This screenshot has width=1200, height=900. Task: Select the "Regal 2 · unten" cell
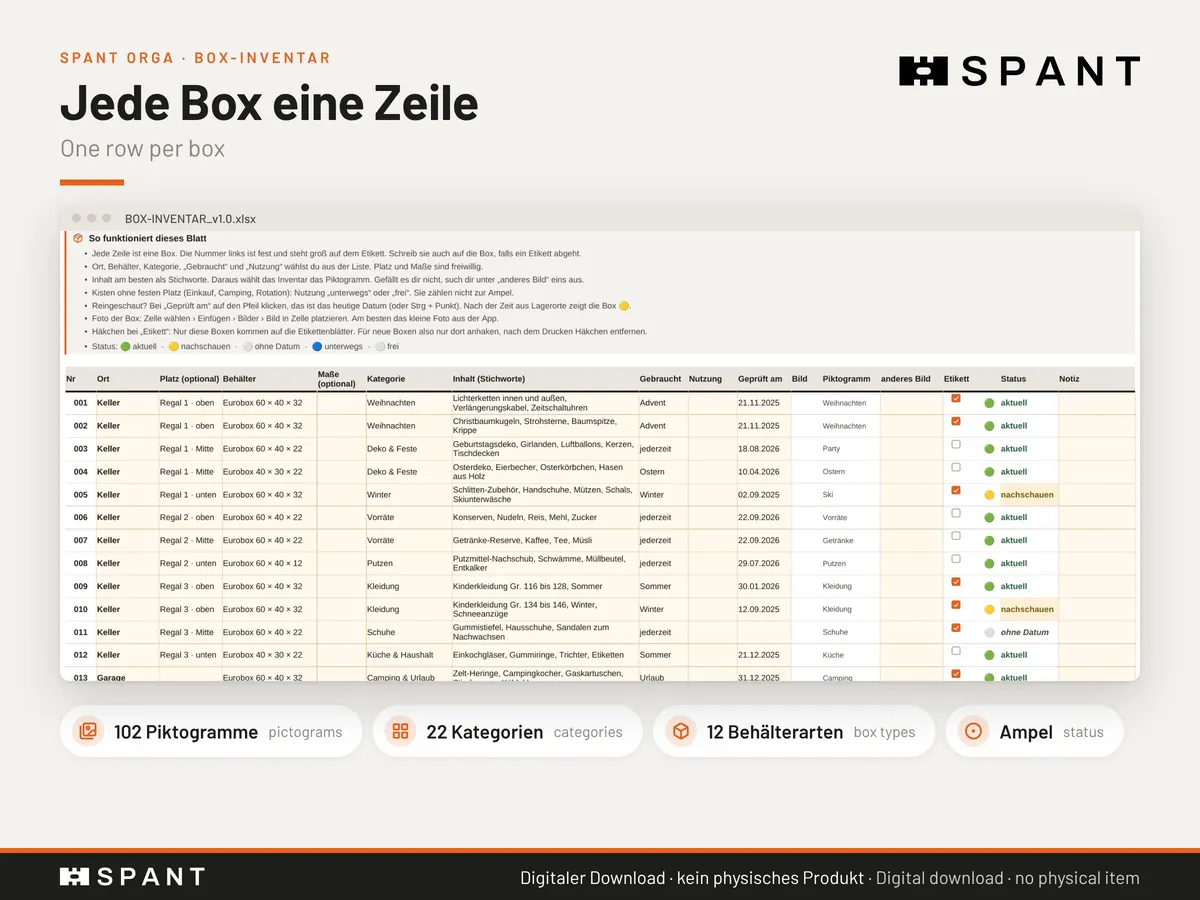pyautogui.click(x=189, y=564)
